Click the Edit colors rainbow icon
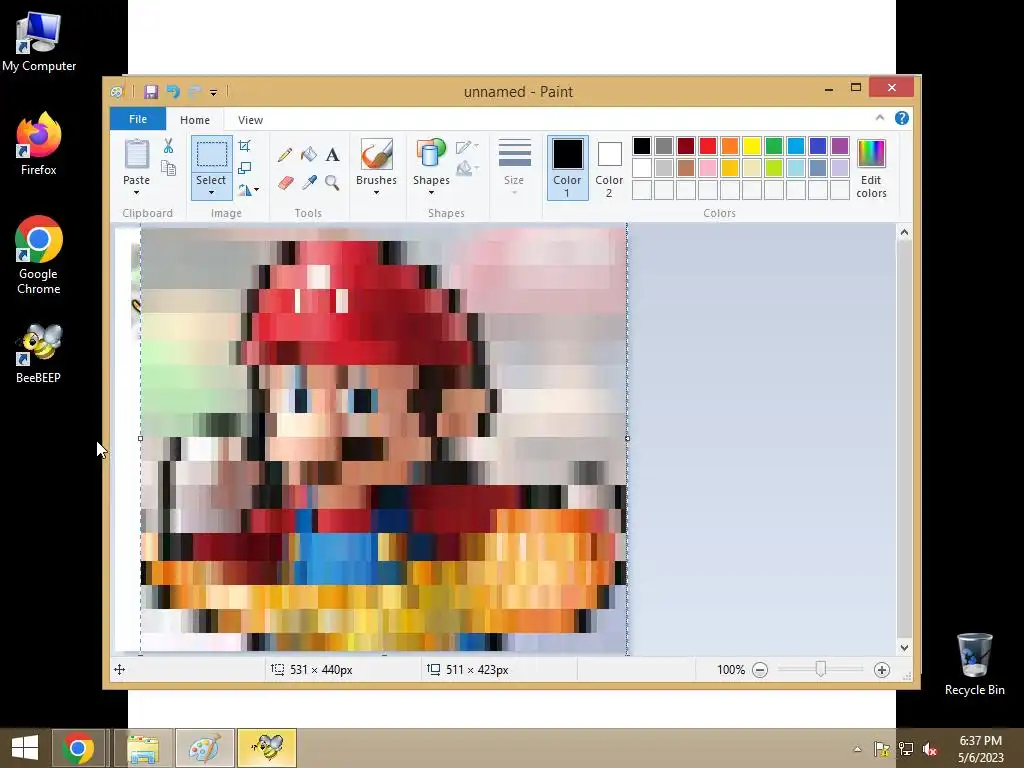1024x768 pixels. click(871, 154)
